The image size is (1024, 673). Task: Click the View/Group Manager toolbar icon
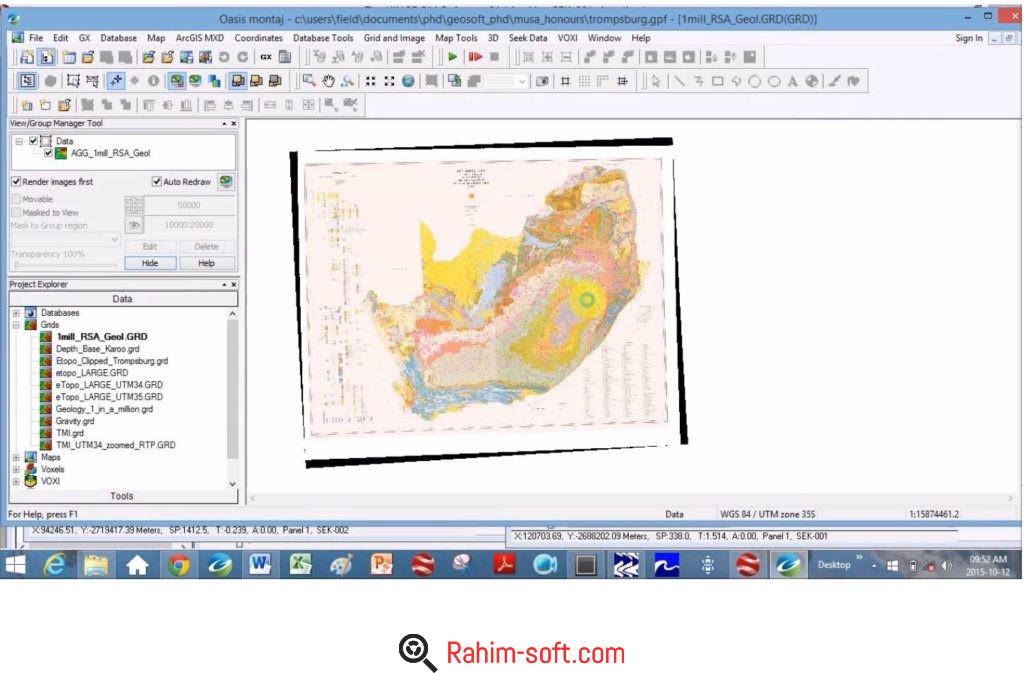pos(27,81)
